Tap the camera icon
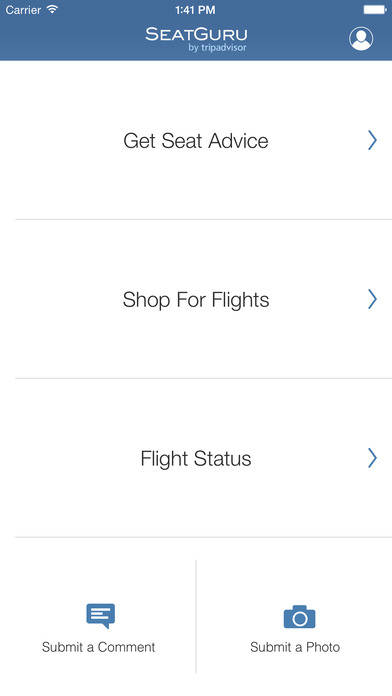 click(299, 617)
